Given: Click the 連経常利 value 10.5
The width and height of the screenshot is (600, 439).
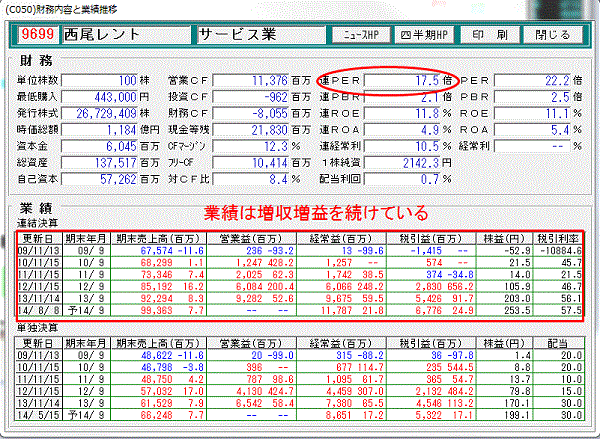Looking at the screenshot, I should (402, 146).
